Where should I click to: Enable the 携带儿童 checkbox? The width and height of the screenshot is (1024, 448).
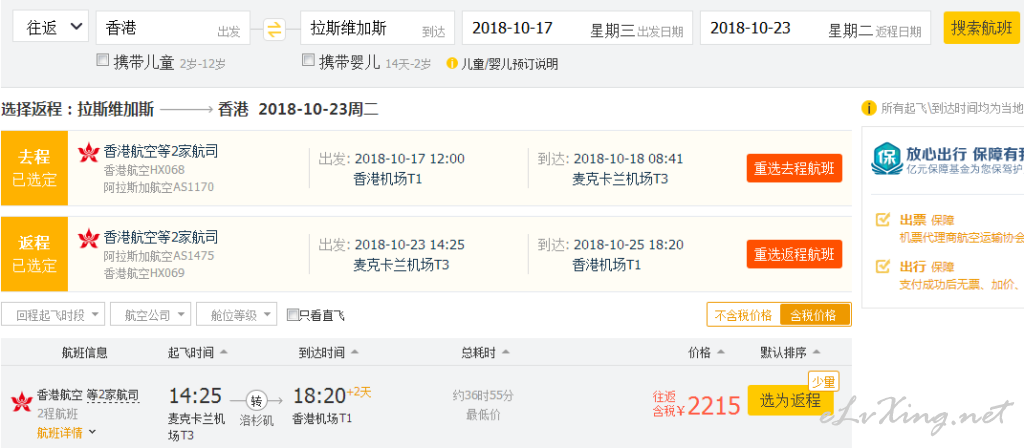pyautogui.click(x=103, y=60)
